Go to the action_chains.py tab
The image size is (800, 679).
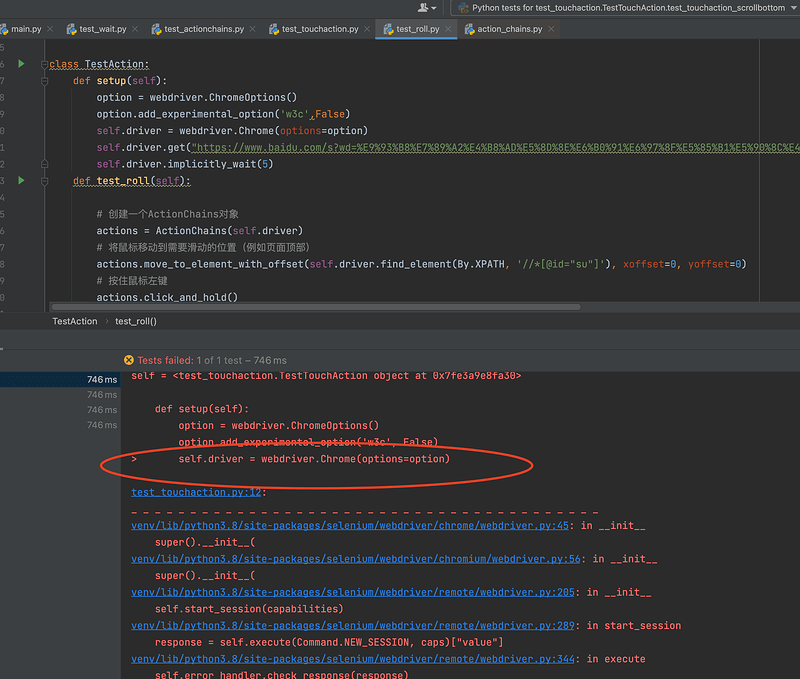pyautogui.click(x=509, y=29)
